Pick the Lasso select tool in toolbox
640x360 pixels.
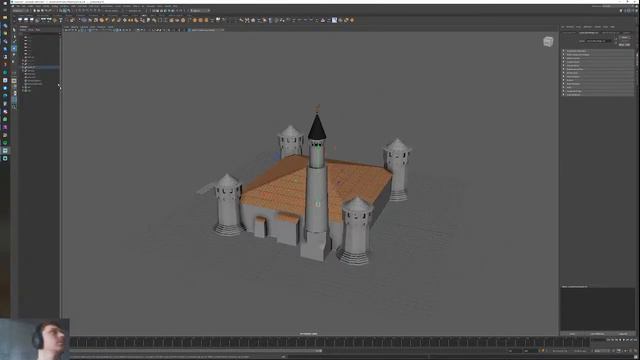(x=14, y=36)
